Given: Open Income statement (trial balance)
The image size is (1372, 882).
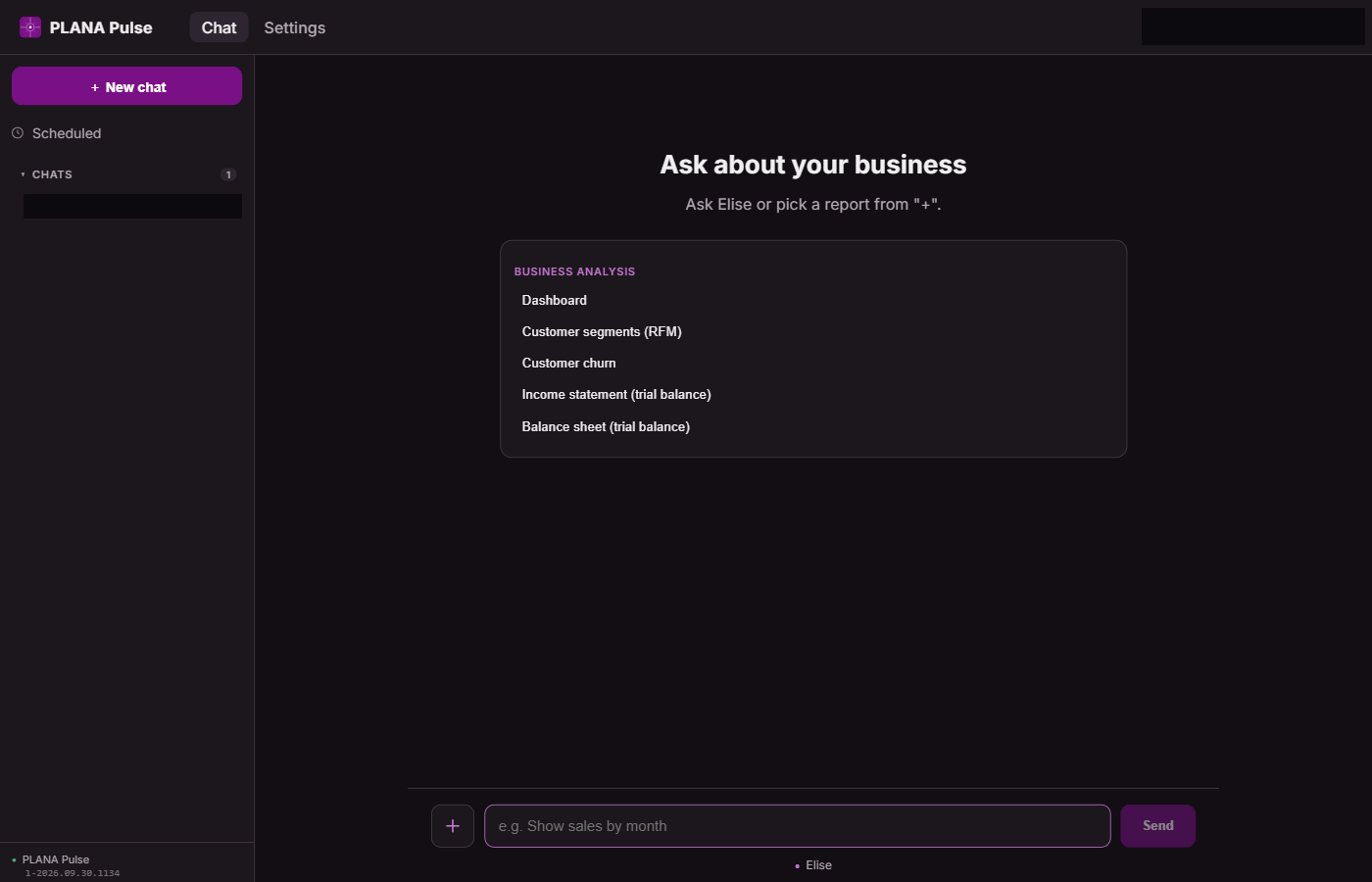Looking at the screenshot, I should point(616,394).
